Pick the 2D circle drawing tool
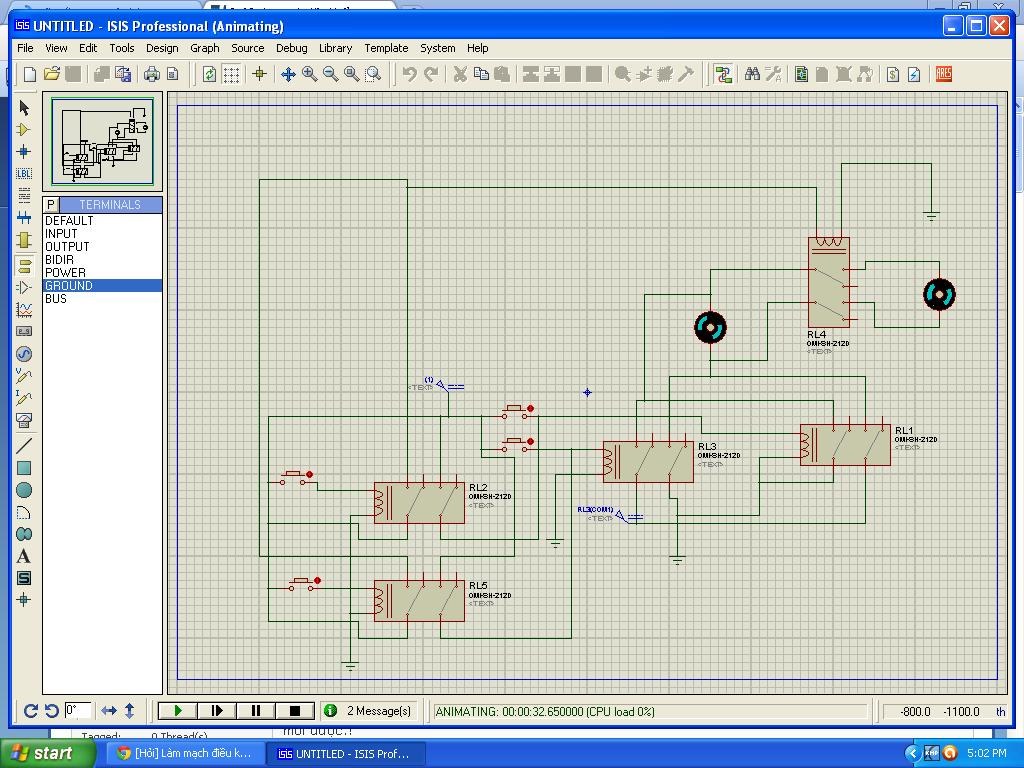1024x768 pixels. pyautogui.click(x=24, y=490)
